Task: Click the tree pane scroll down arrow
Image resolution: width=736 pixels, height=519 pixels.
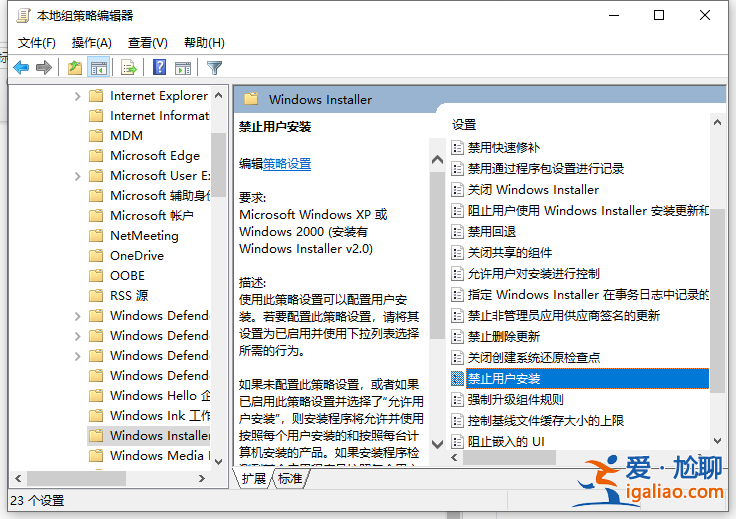Action: pyautogui.click(x=218, y=462)
